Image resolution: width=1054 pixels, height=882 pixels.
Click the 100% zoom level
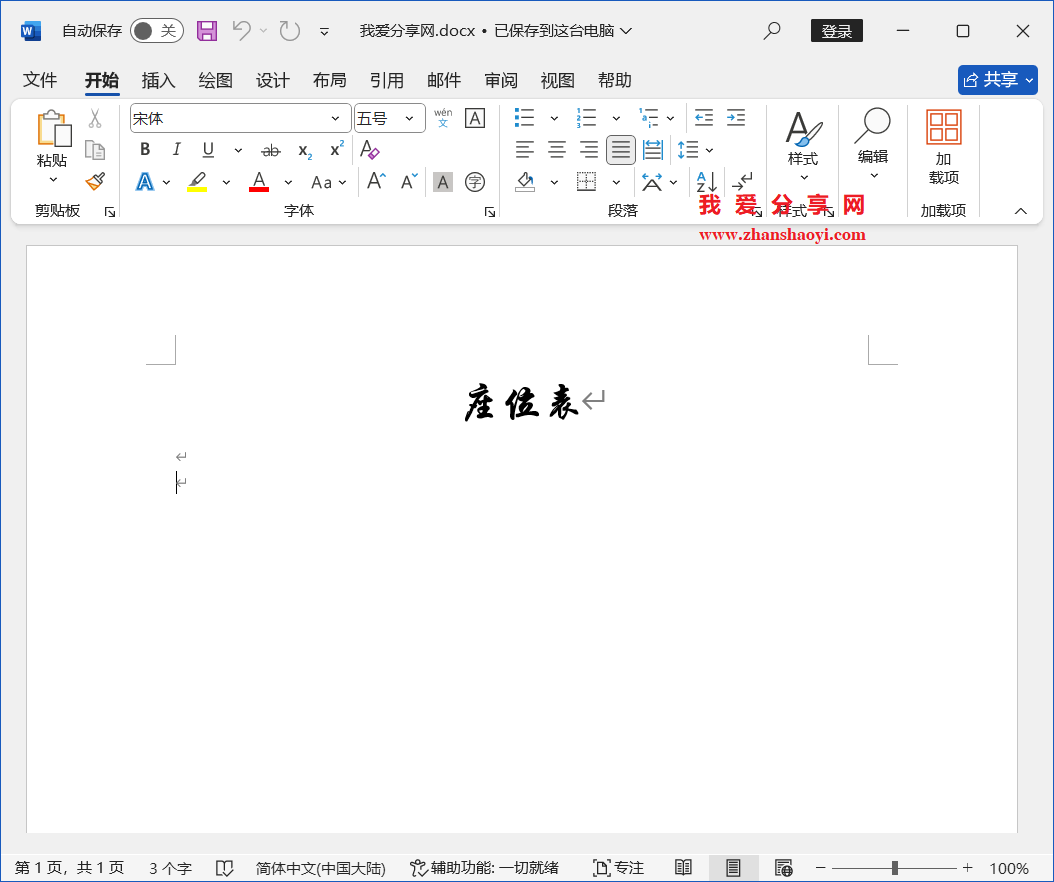tap(1009, 868)
